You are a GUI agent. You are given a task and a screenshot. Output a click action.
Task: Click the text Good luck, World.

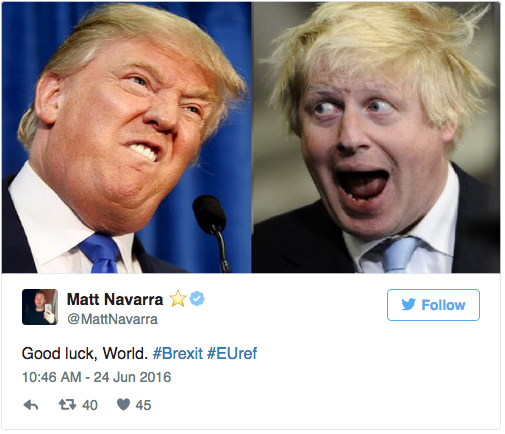[85, 353]
